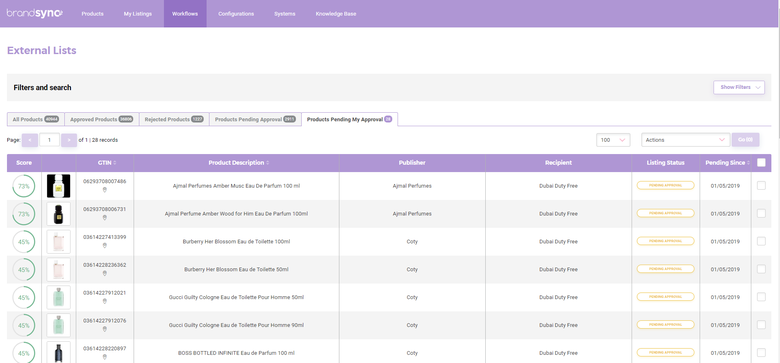Click 45% score circle for Her Blossom 100ml
This screenshot has height=363, width=780.
24,242
